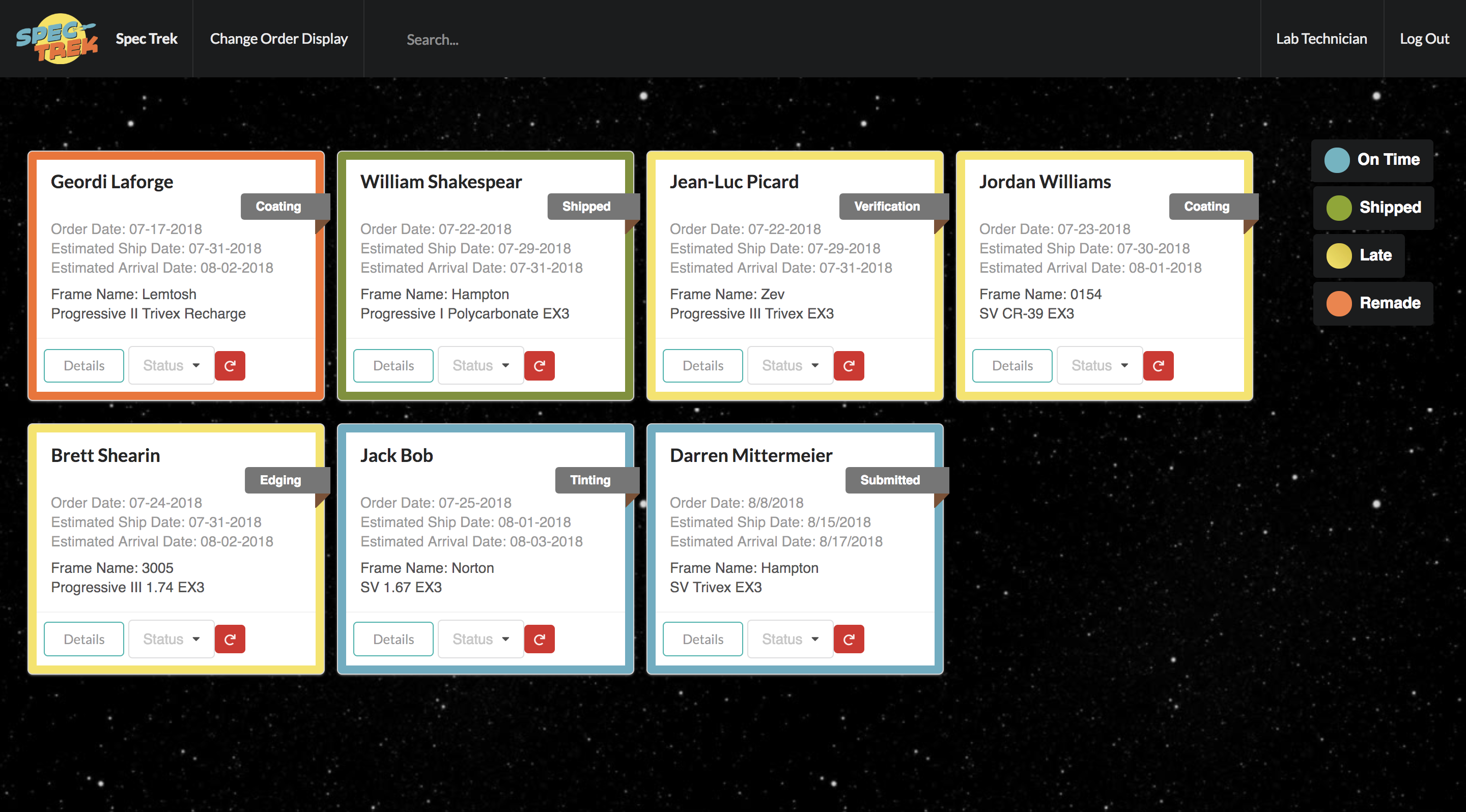Click red remake button on Darren Mittermeier card
The image size is (1466, 812).
(x=849, y=639)
